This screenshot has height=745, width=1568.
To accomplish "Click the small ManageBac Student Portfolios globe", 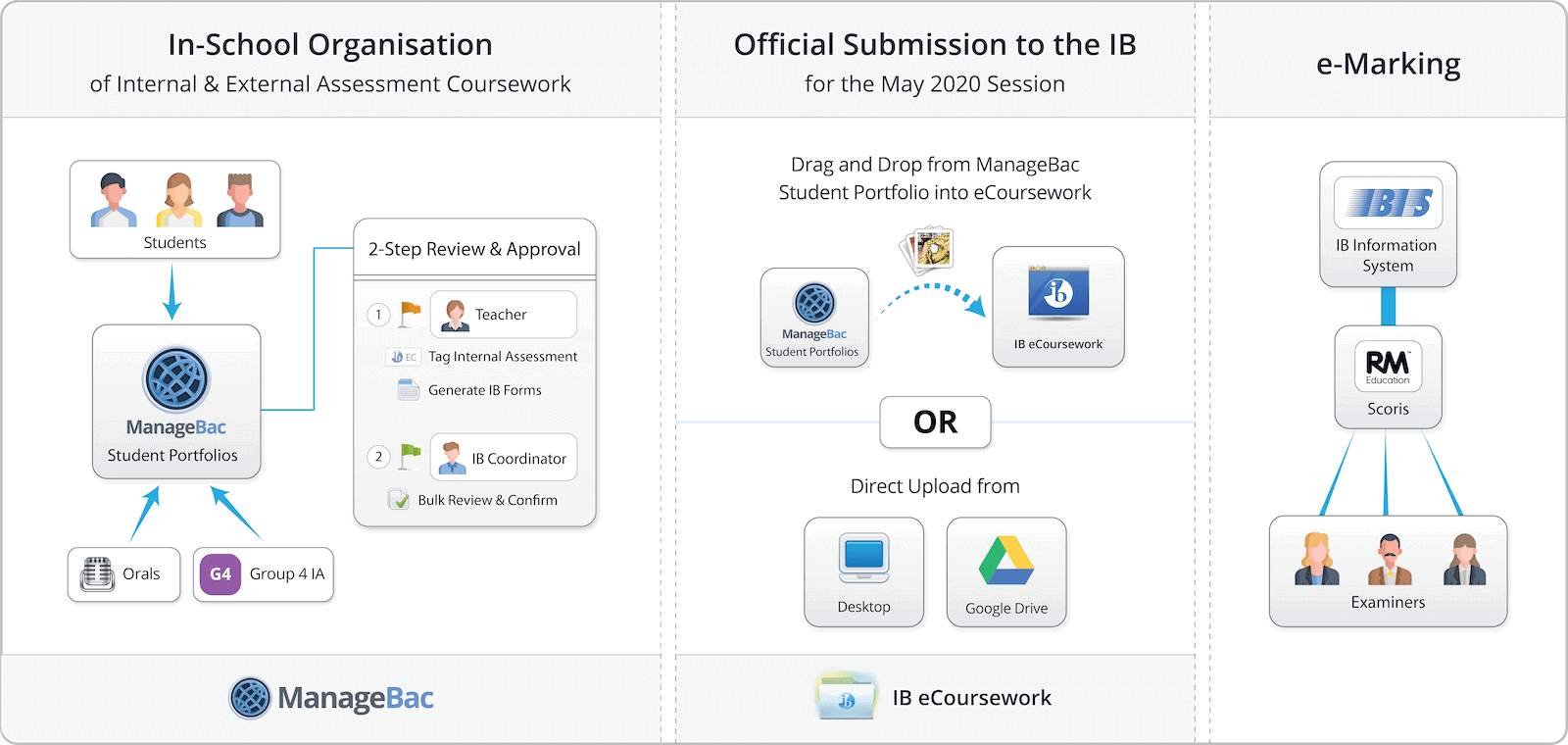I will [x=814, y=304].
